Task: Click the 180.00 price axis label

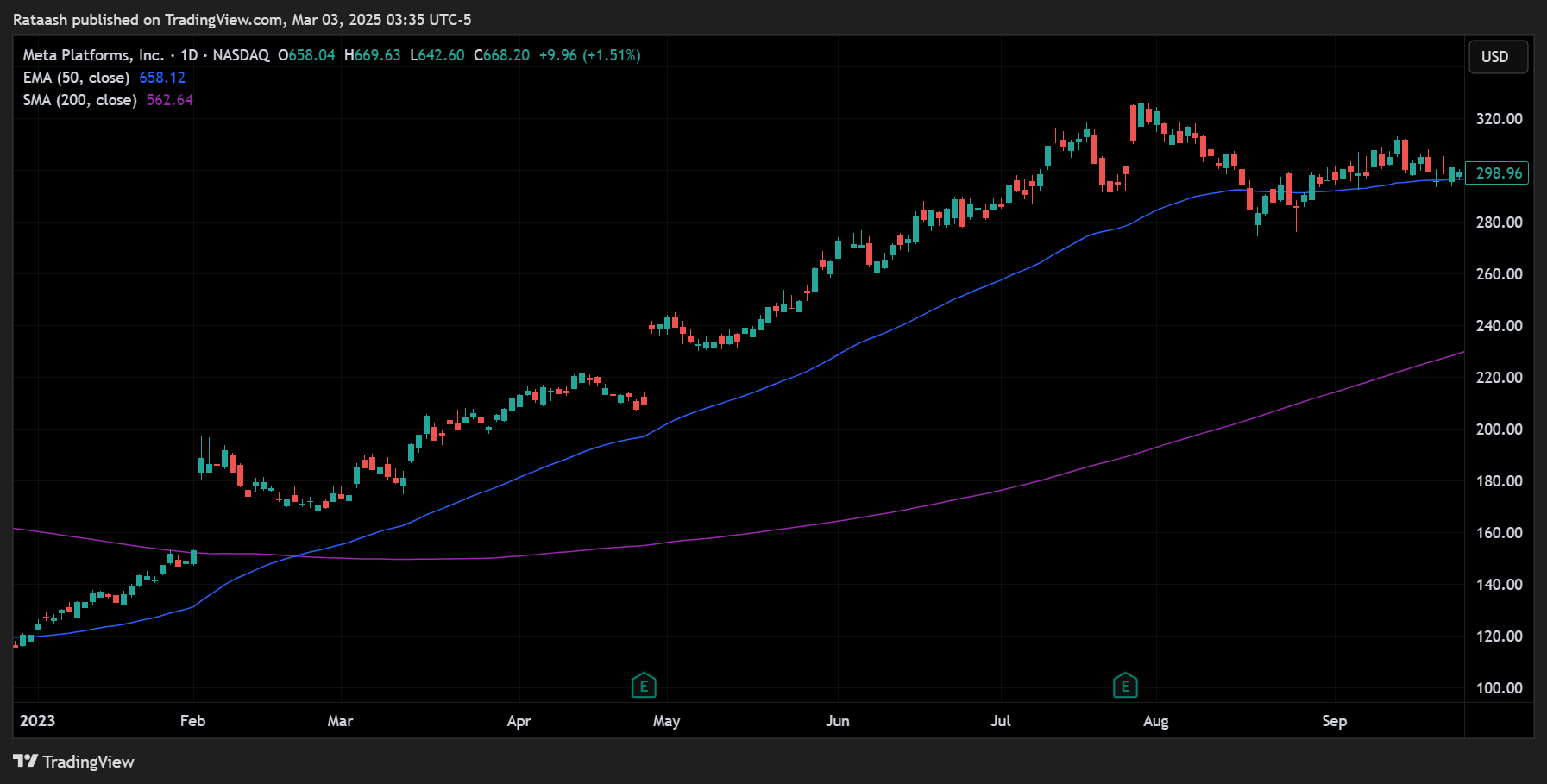Action: tap(1499, 481)
